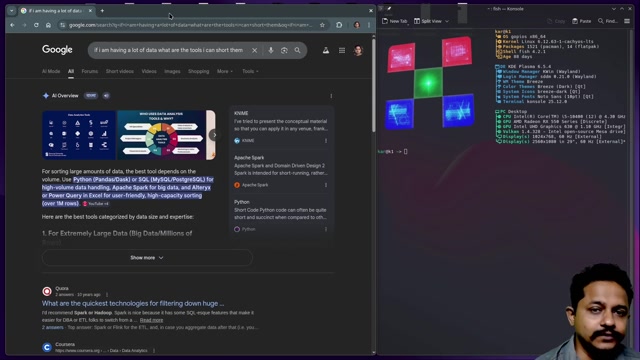Open Google apps grid

point(342,50)
